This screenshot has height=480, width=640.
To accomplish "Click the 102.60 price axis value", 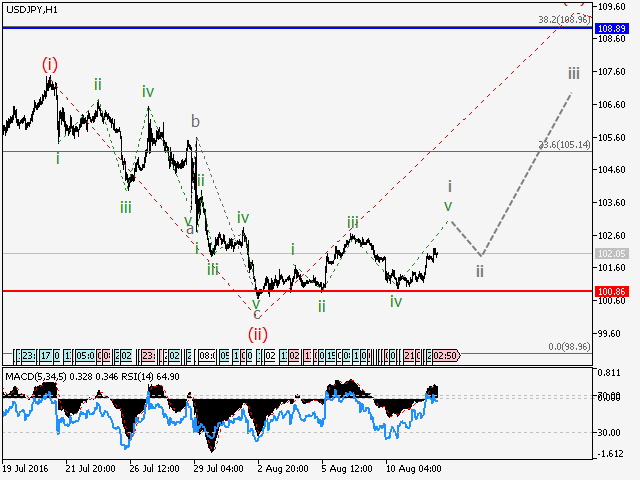I will click(611, 236).
